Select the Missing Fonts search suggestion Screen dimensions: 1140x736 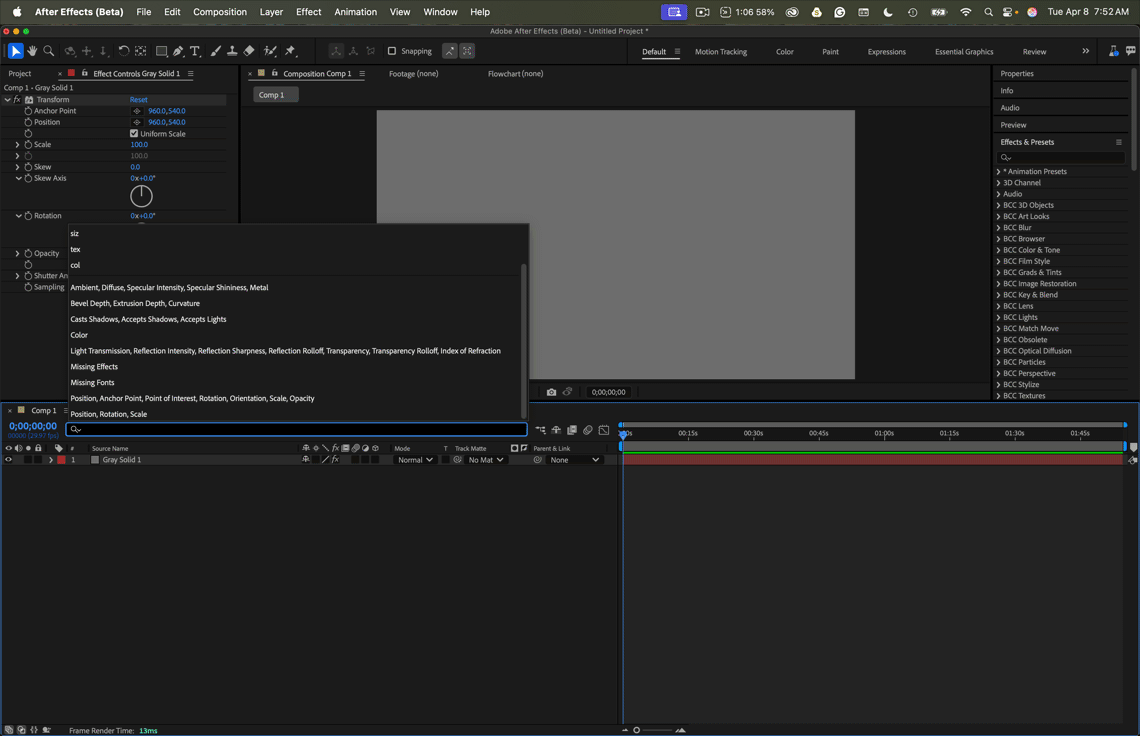point(92,383)
